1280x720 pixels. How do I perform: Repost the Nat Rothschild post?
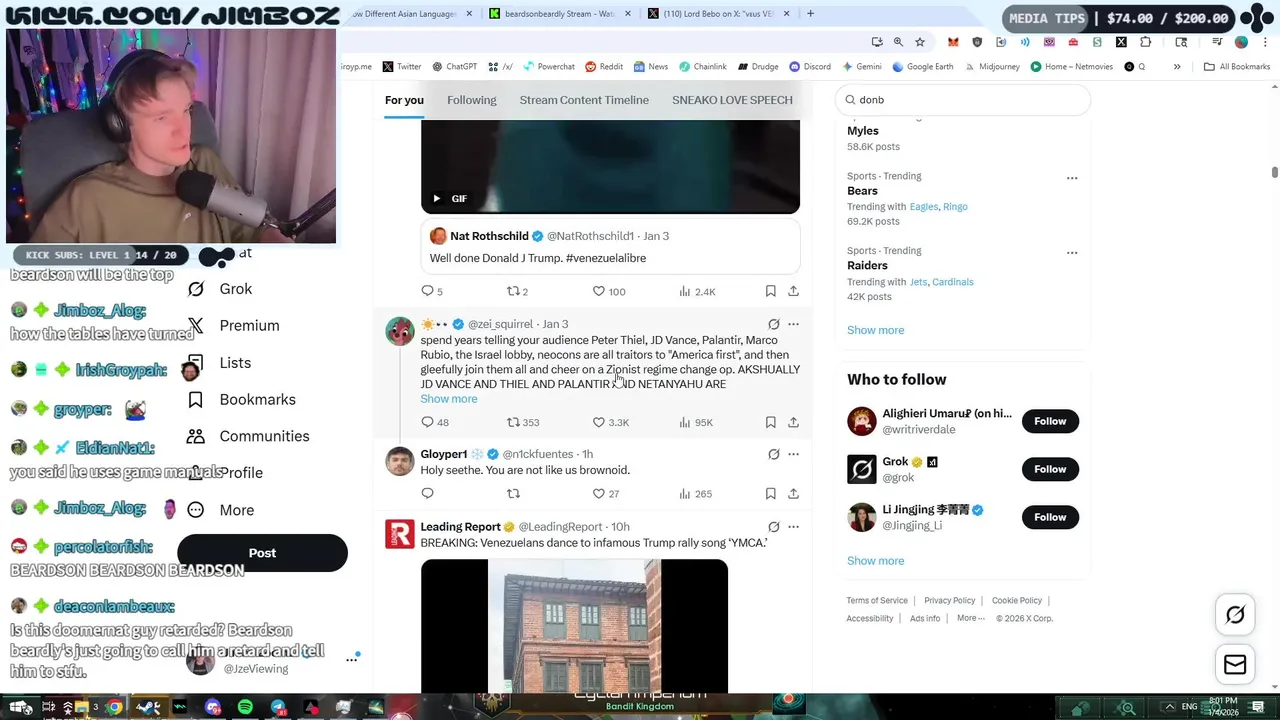pyautogui.click(x=517, y=291)
